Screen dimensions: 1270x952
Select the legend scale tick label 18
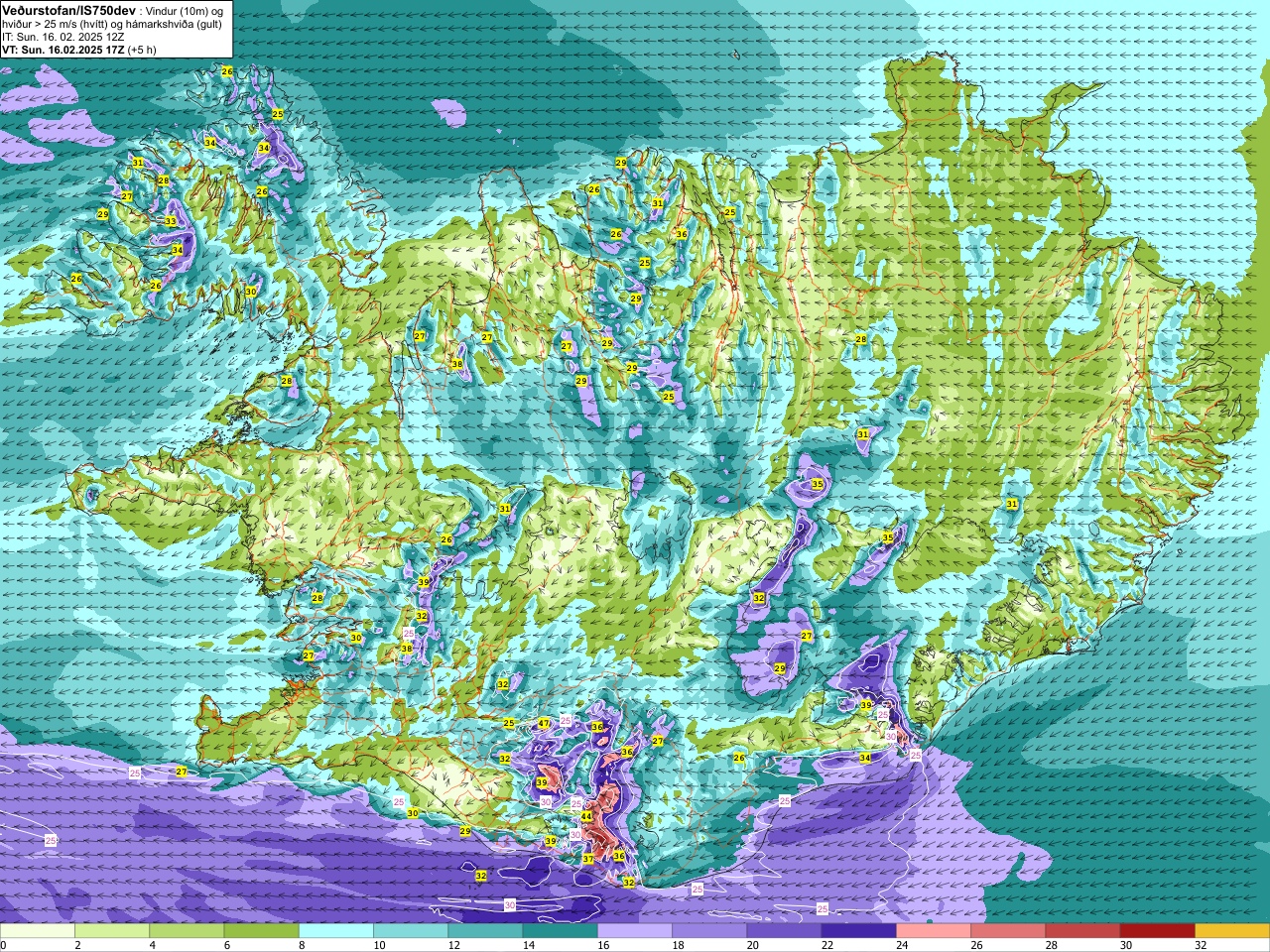[x=678, y=945]
